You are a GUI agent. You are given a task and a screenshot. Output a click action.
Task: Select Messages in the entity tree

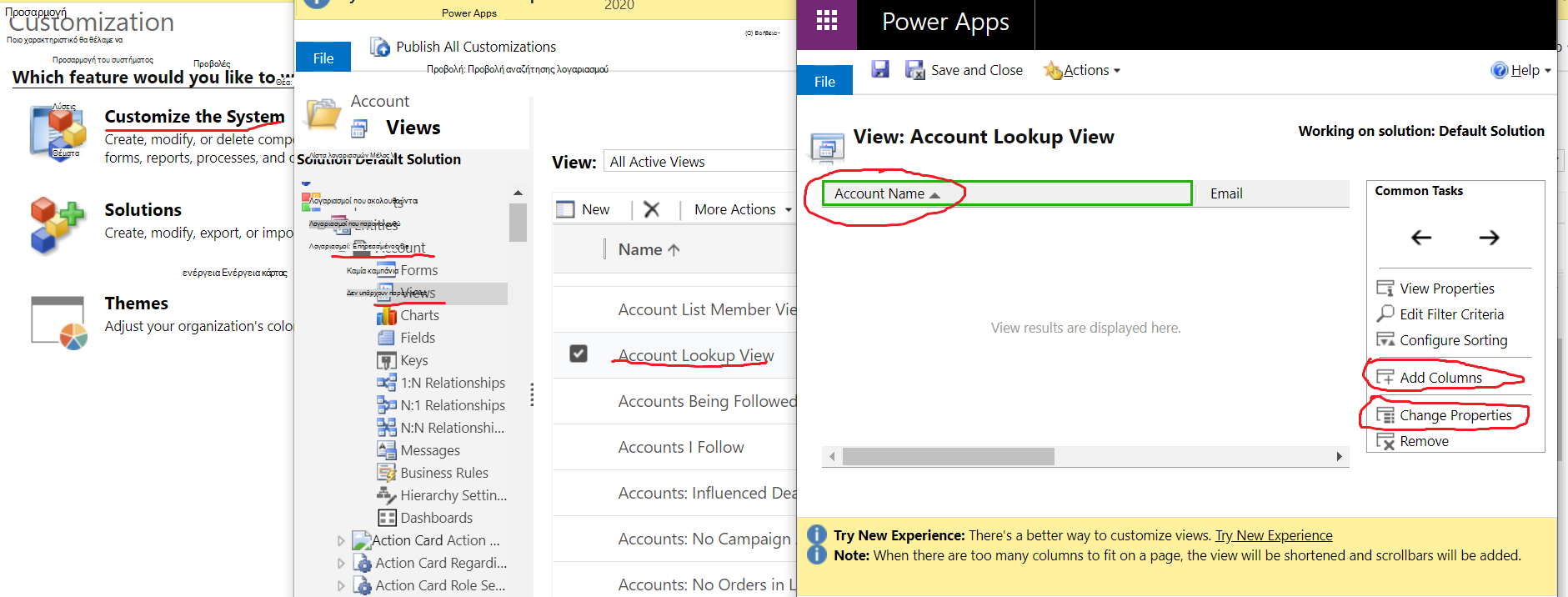(x=429, y=450)
